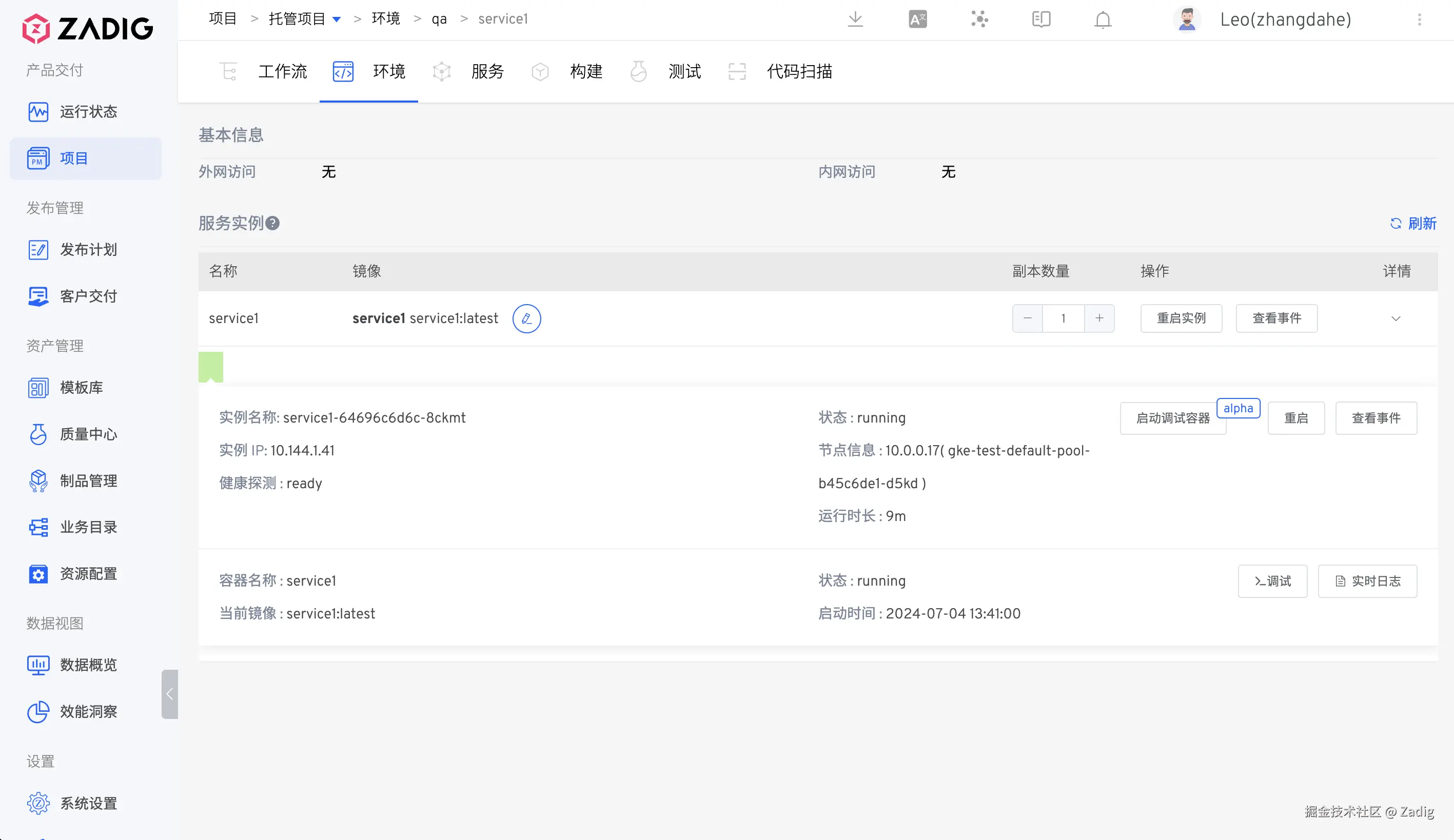The image size is (1454, 840).
Task: Open the vertical three-dot user menu
Action: click(x=1420, y=19)
